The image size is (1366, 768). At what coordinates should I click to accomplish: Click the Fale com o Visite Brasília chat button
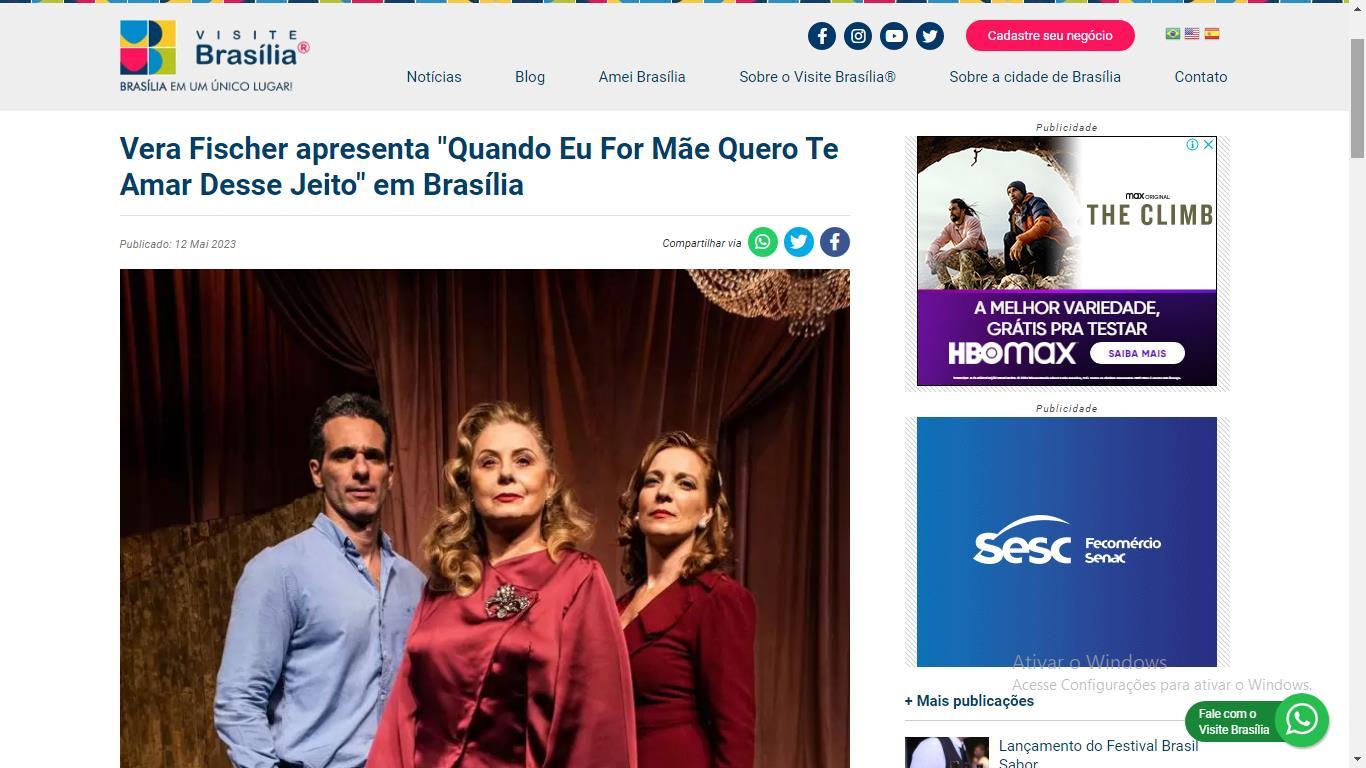tap(1257, 721)
